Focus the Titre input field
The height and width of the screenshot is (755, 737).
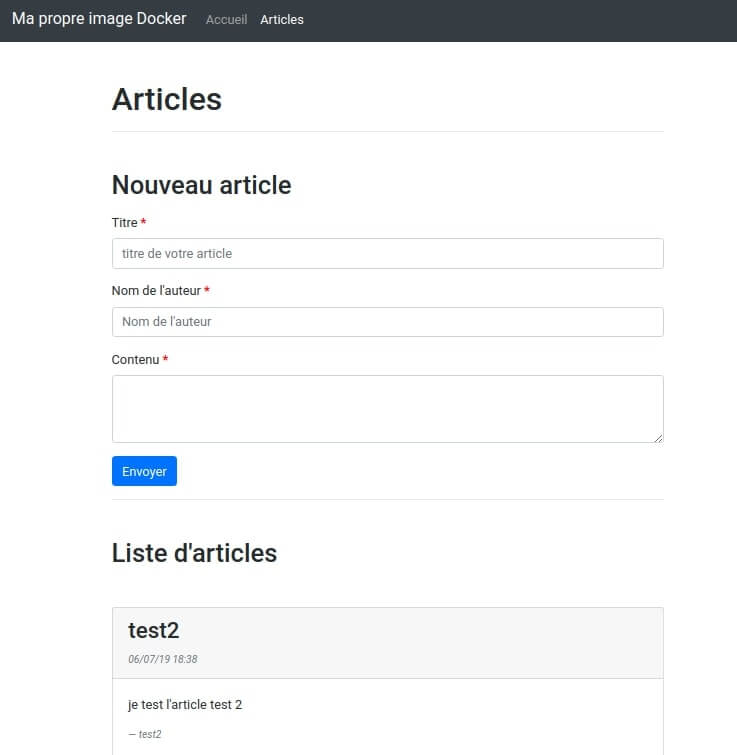[387, 254]
